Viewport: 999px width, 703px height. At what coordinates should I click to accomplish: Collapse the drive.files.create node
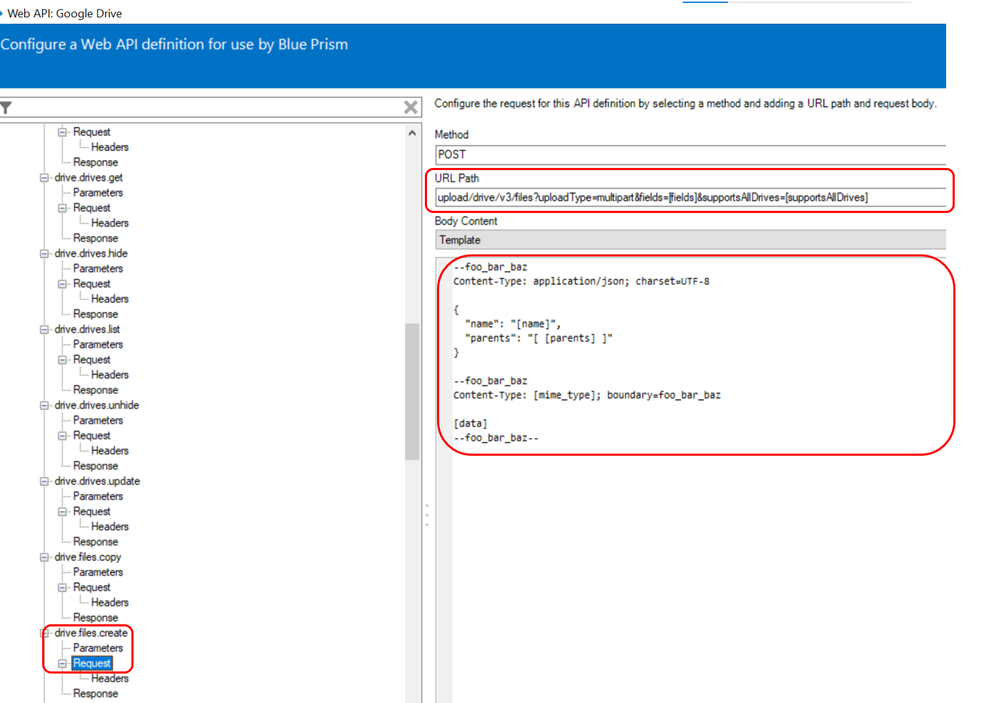pos(44,633)
